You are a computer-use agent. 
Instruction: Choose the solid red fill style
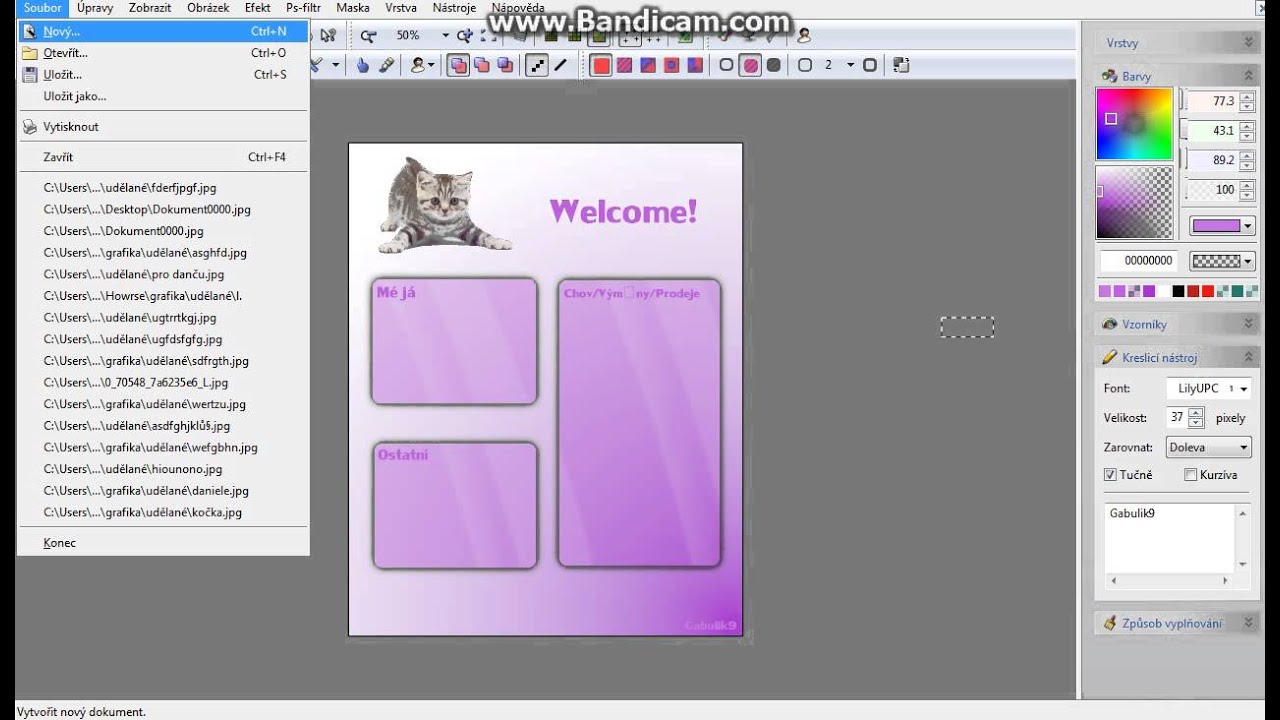[x=601, y=65]
